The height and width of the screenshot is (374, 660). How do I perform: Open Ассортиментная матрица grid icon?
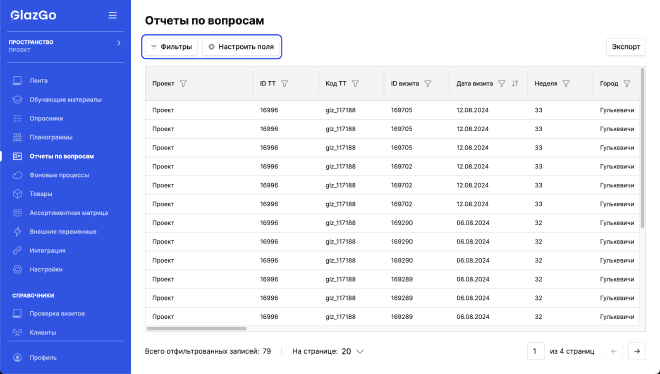[17, 213]
